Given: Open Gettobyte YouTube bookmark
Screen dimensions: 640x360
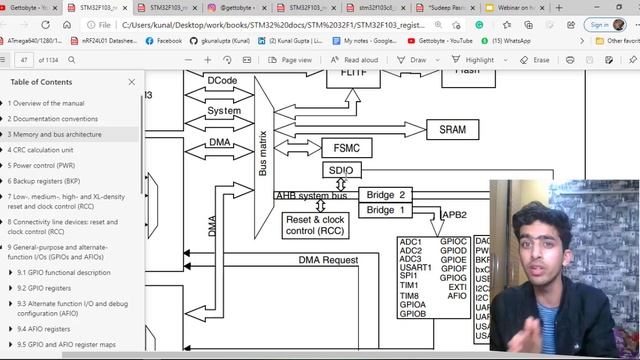Looking at the screenshot, I should point(440,41).
